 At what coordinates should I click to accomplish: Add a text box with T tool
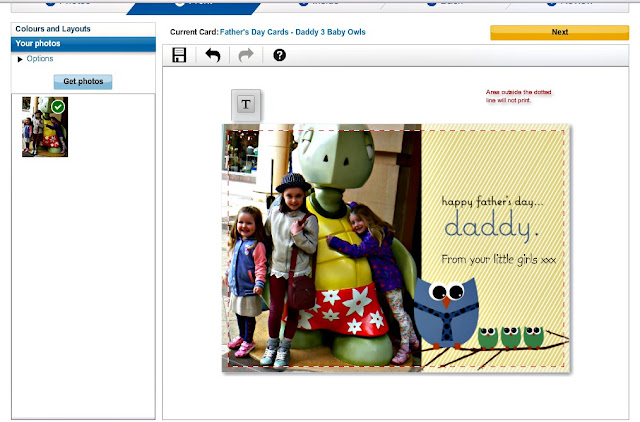tap(246, 104)
